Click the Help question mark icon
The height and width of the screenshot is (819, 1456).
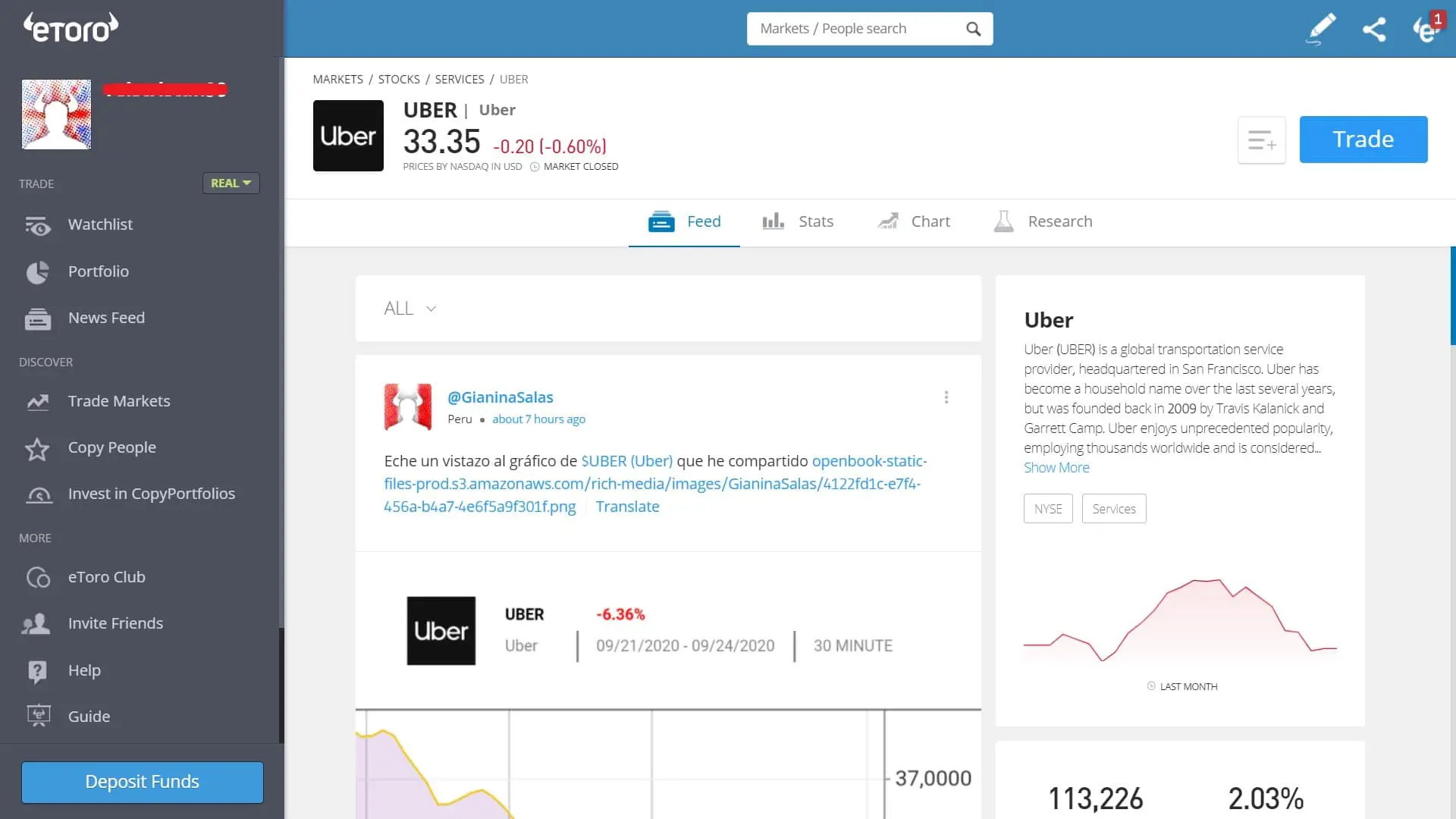click(x=37, y=671)
